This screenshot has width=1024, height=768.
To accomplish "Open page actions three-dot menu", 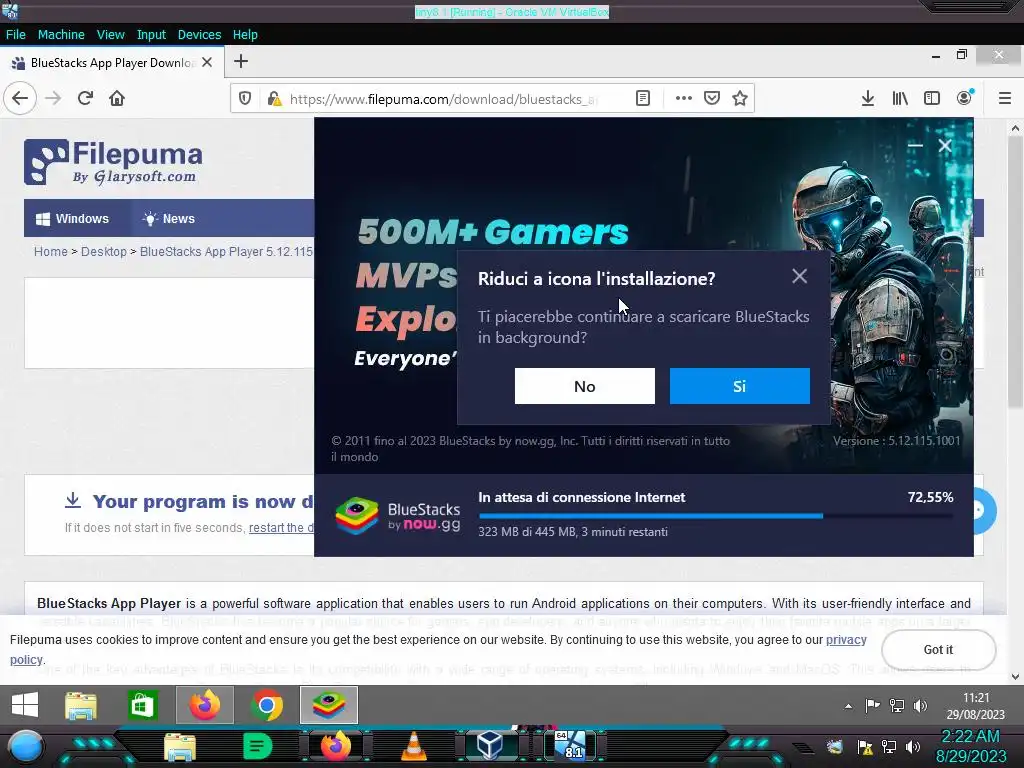I will 684,99.
